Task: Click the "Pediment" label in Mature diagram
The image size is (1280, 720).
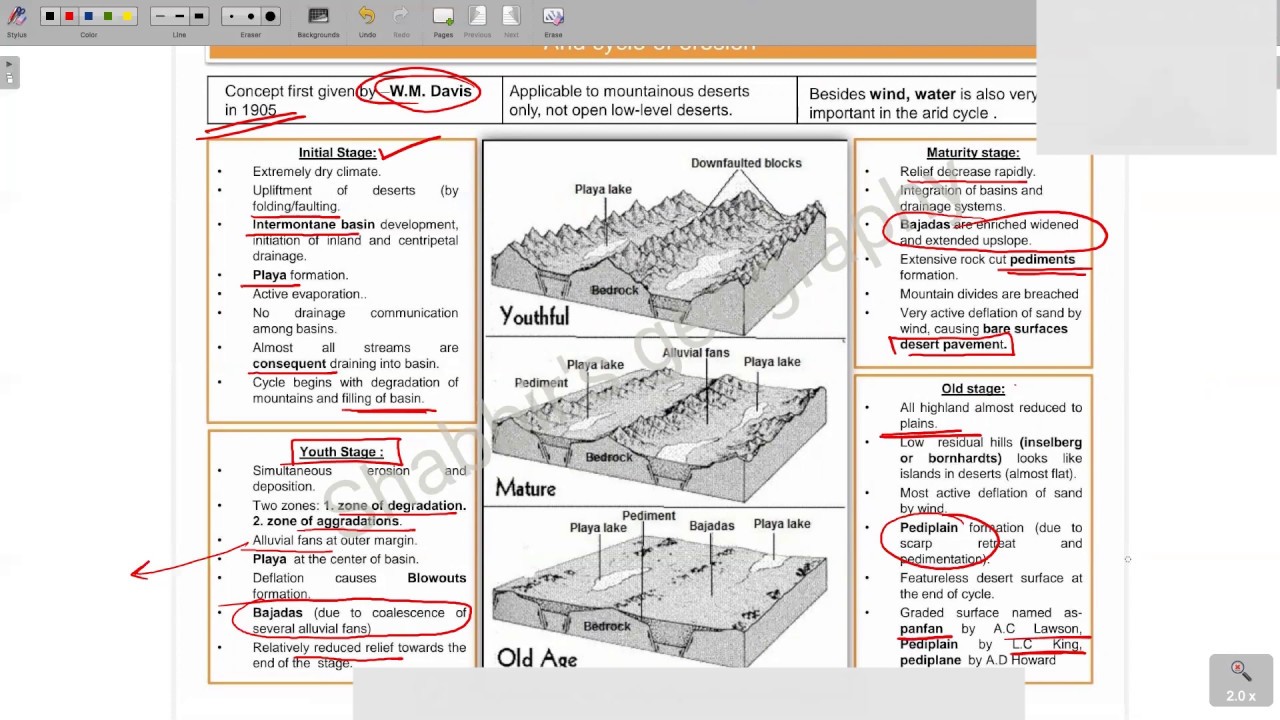Action: (x=541, y=383)
